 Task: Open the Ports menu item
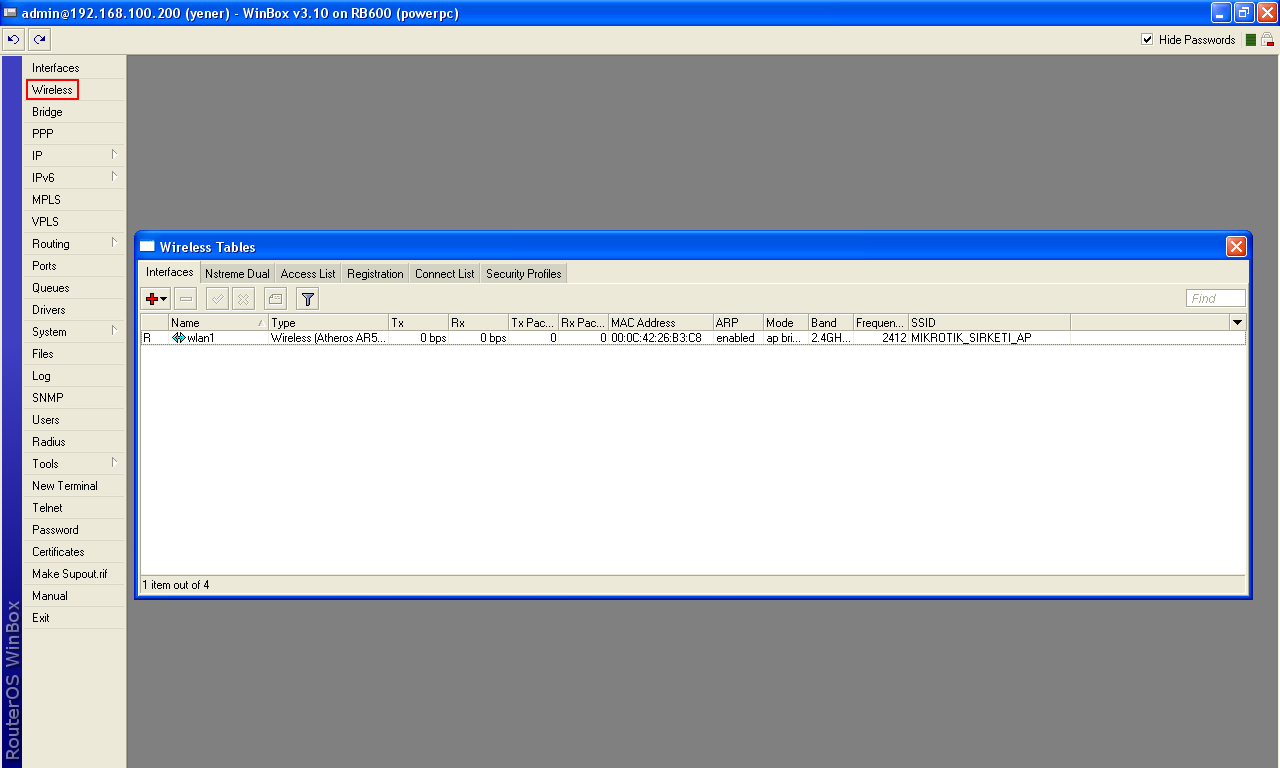point(75,266)
